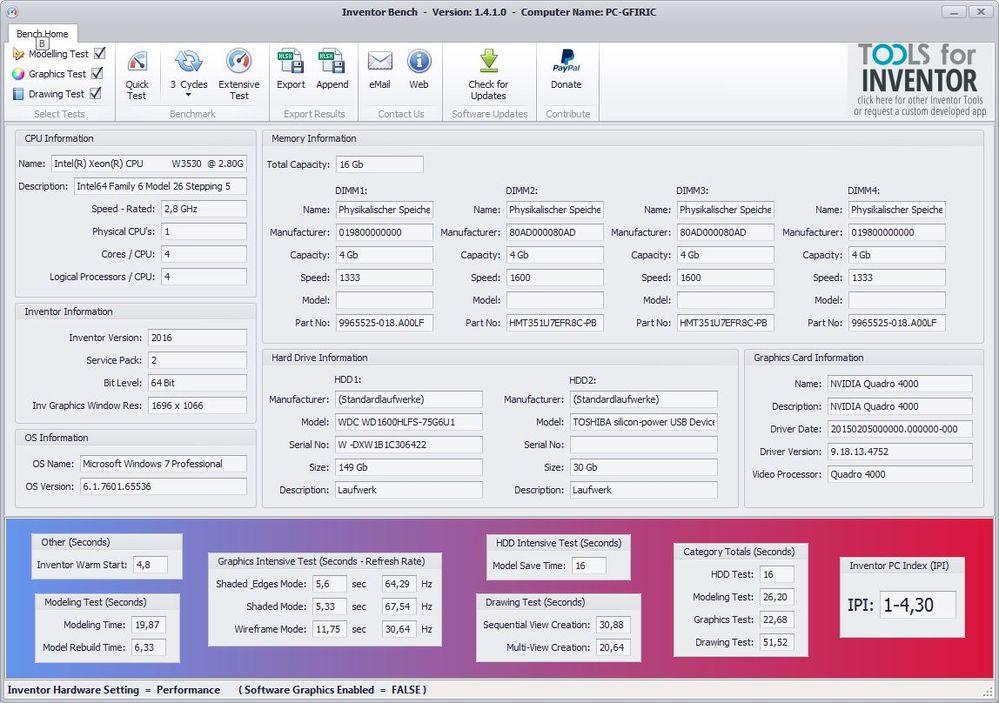Click the OS Version 6.1.7601.65536 field
The height and width of the screenshot is (703, 999).
coord(163,486)
